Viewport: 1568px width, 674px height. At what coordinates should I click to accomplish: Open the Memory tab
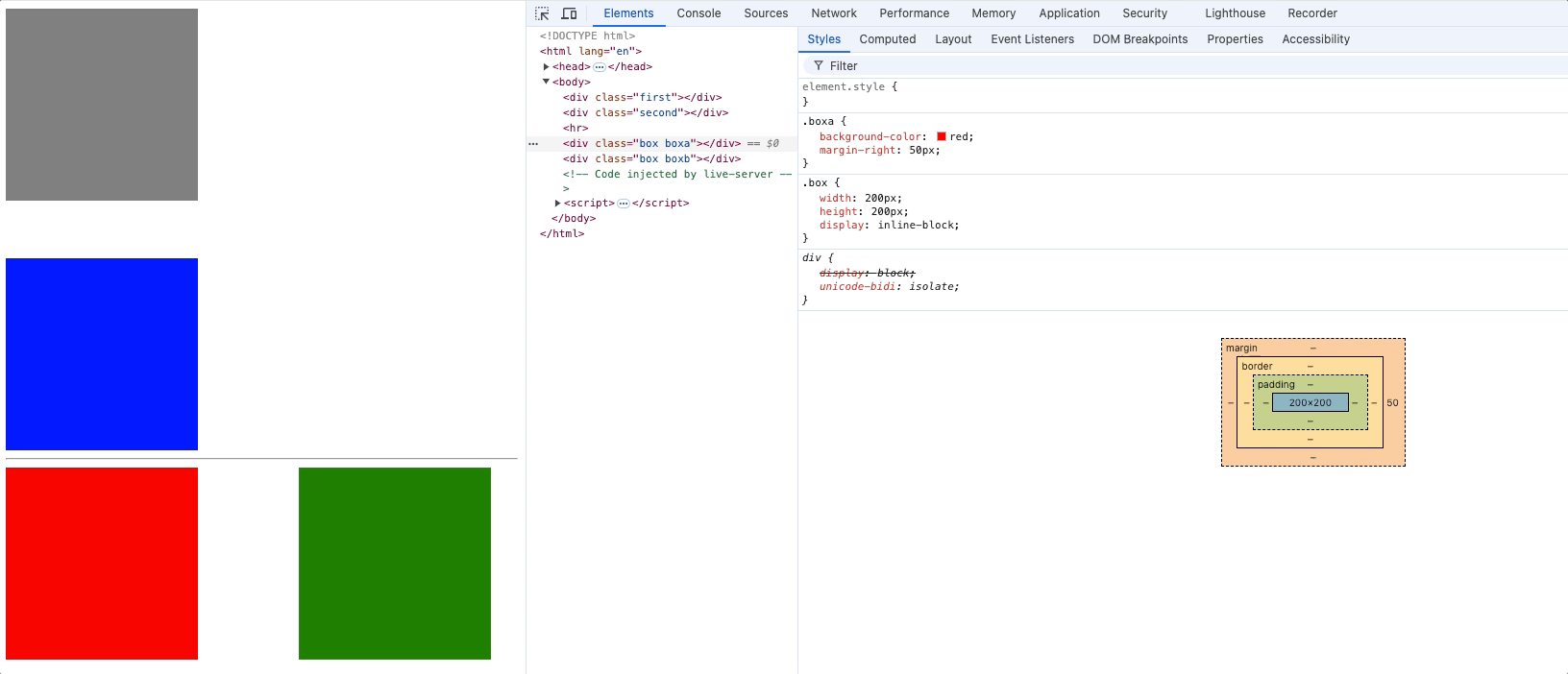[993, 13]
